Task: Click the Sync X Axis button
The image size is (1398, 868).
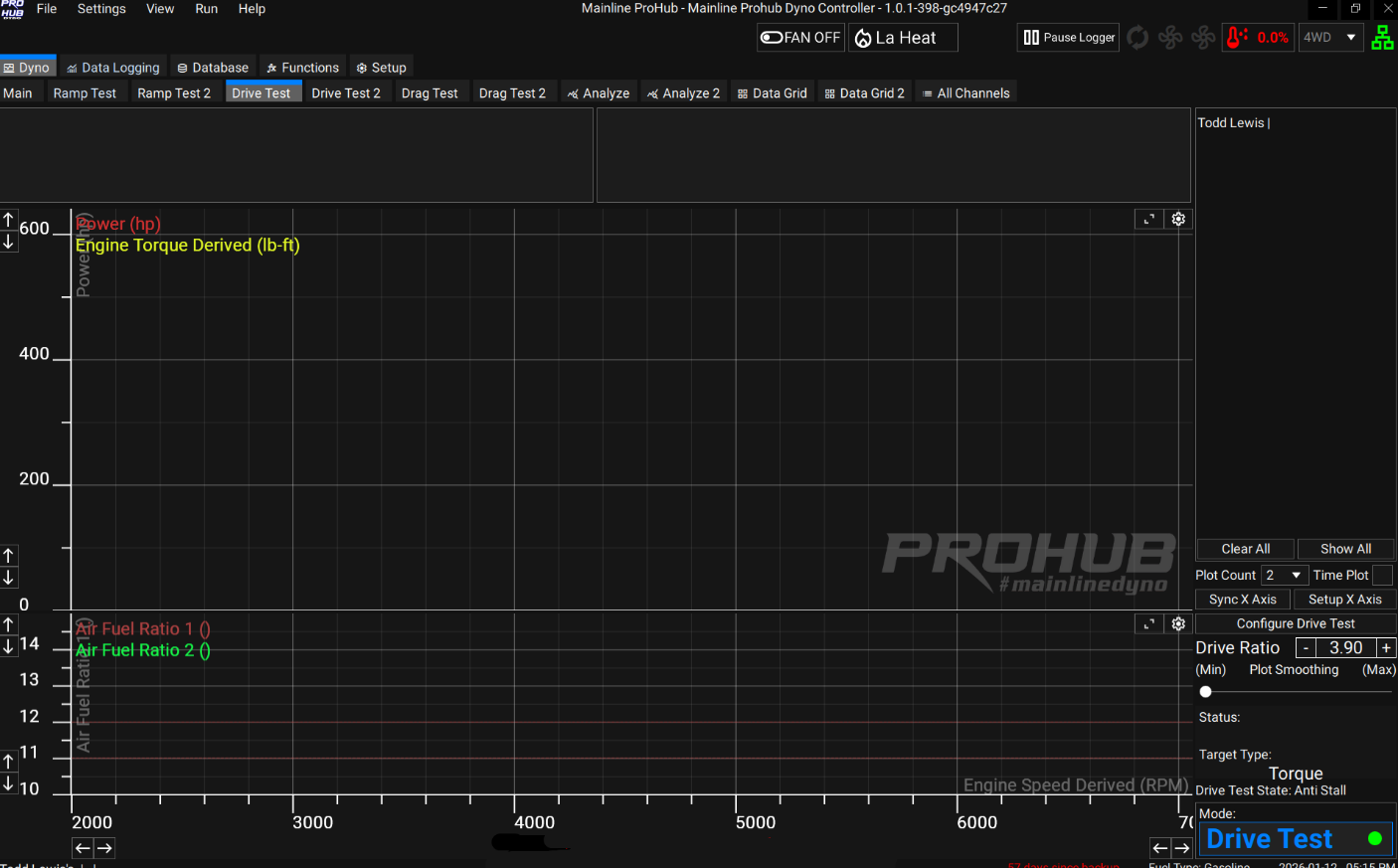Action: click(1243, 600)
